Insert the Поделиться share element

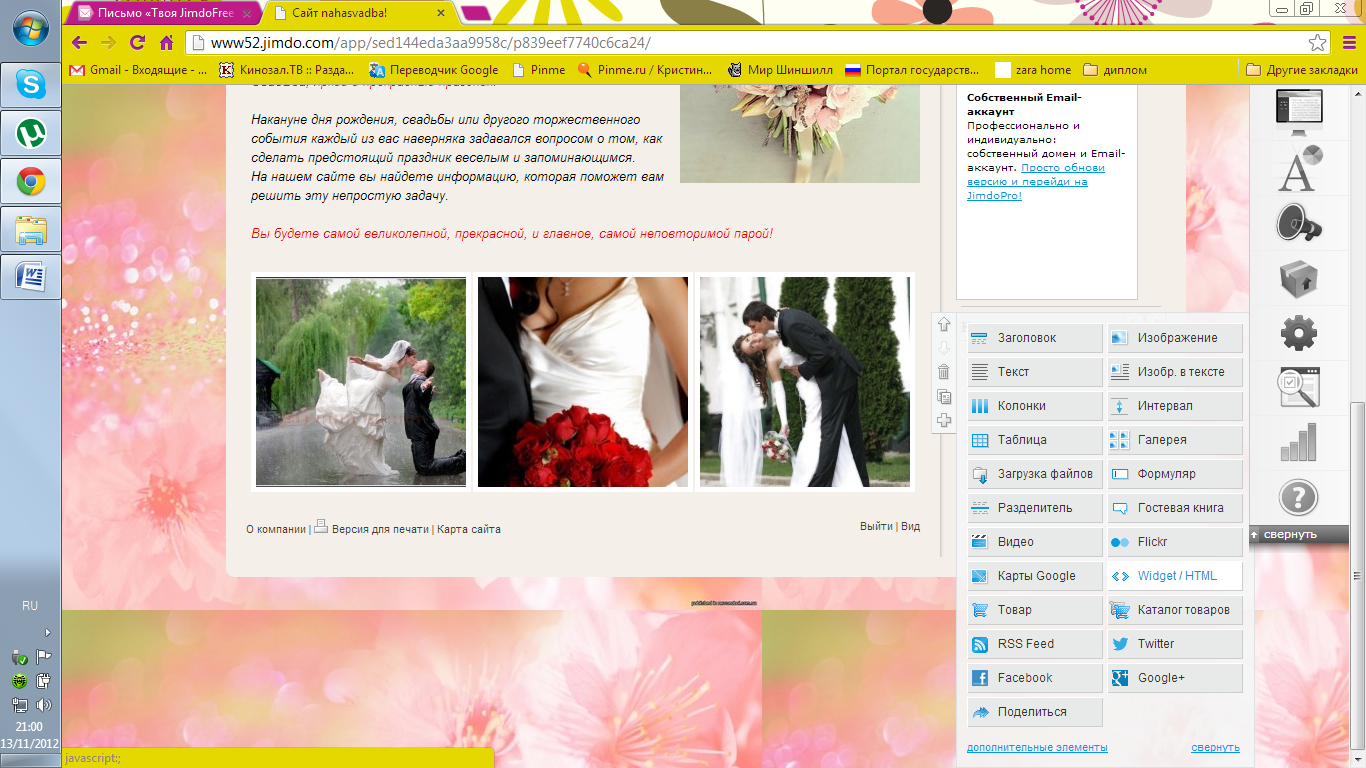1035,712
